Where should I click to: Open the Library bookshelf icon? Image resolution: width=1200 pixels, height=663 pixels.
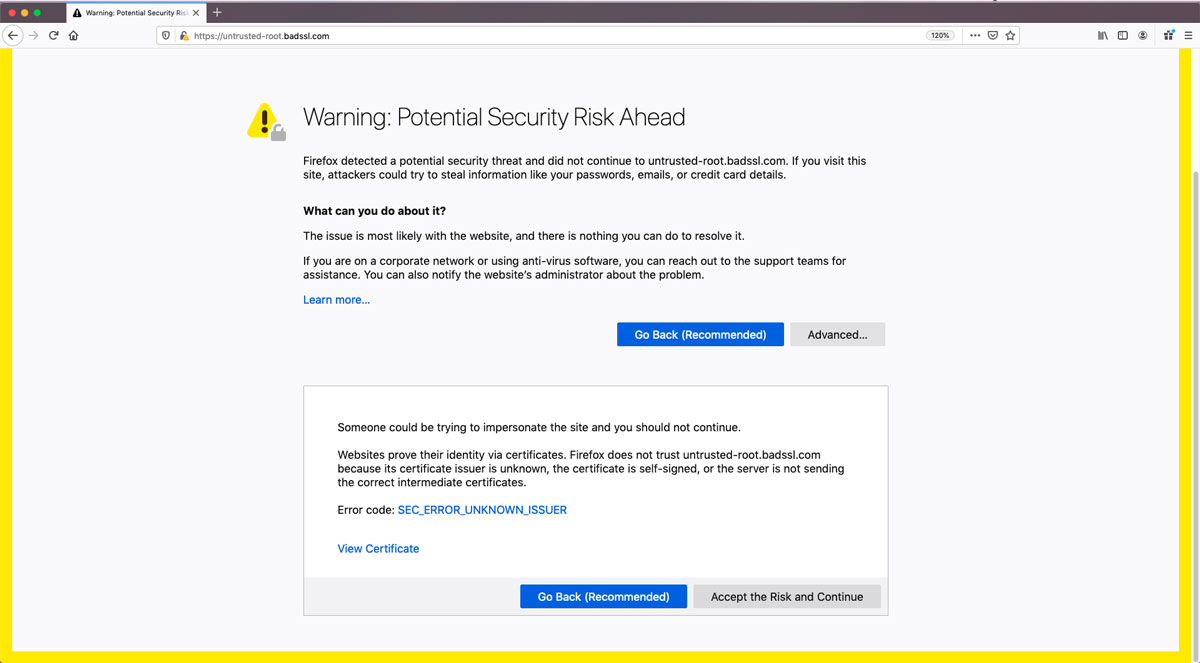(x=1103, y=35)
